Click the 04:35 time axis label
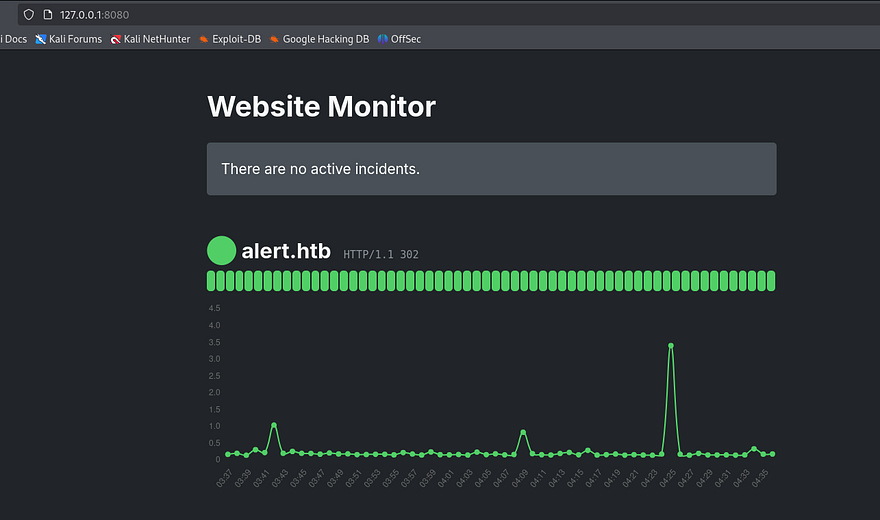This screenshot has width=880, height=520. tap(760, 478)
